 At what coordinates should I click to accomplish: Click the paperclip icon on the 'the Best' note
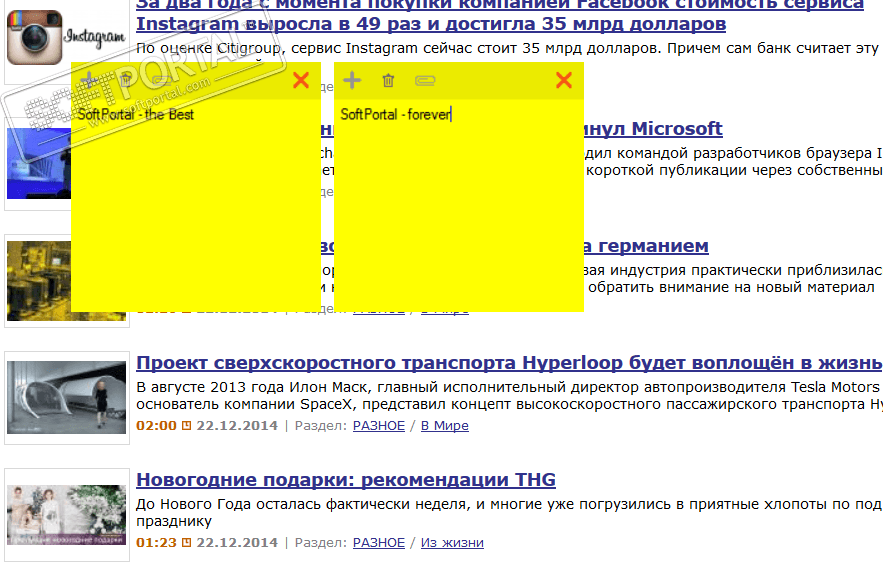click(x=162, y=81)
